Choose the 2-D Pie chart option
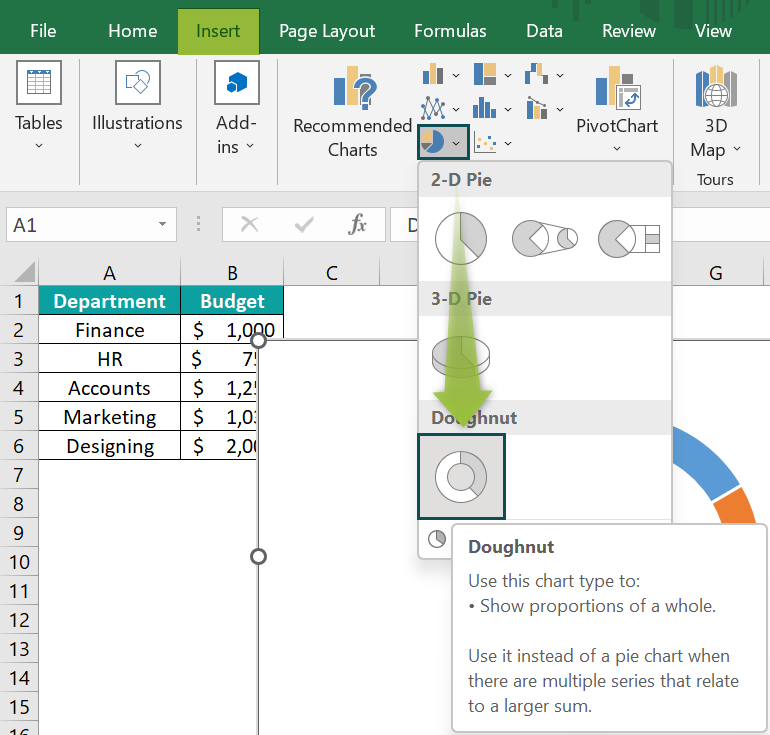 point(461,238)
